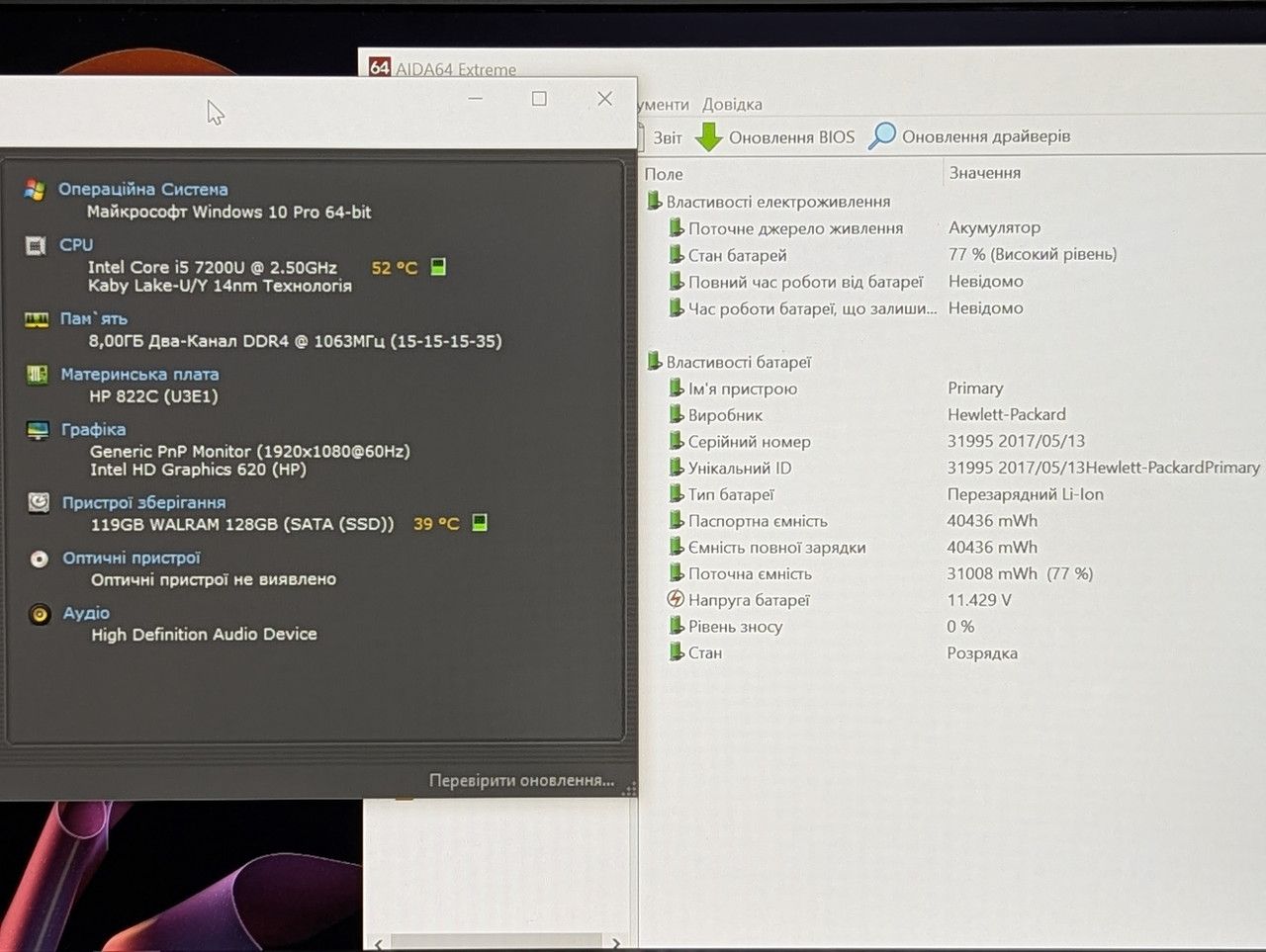Image resolution: width=1266 pixels, height=952 pixels.
Task: Click the text "HP 822C (U3E1)"
Action: pos(153,396)
